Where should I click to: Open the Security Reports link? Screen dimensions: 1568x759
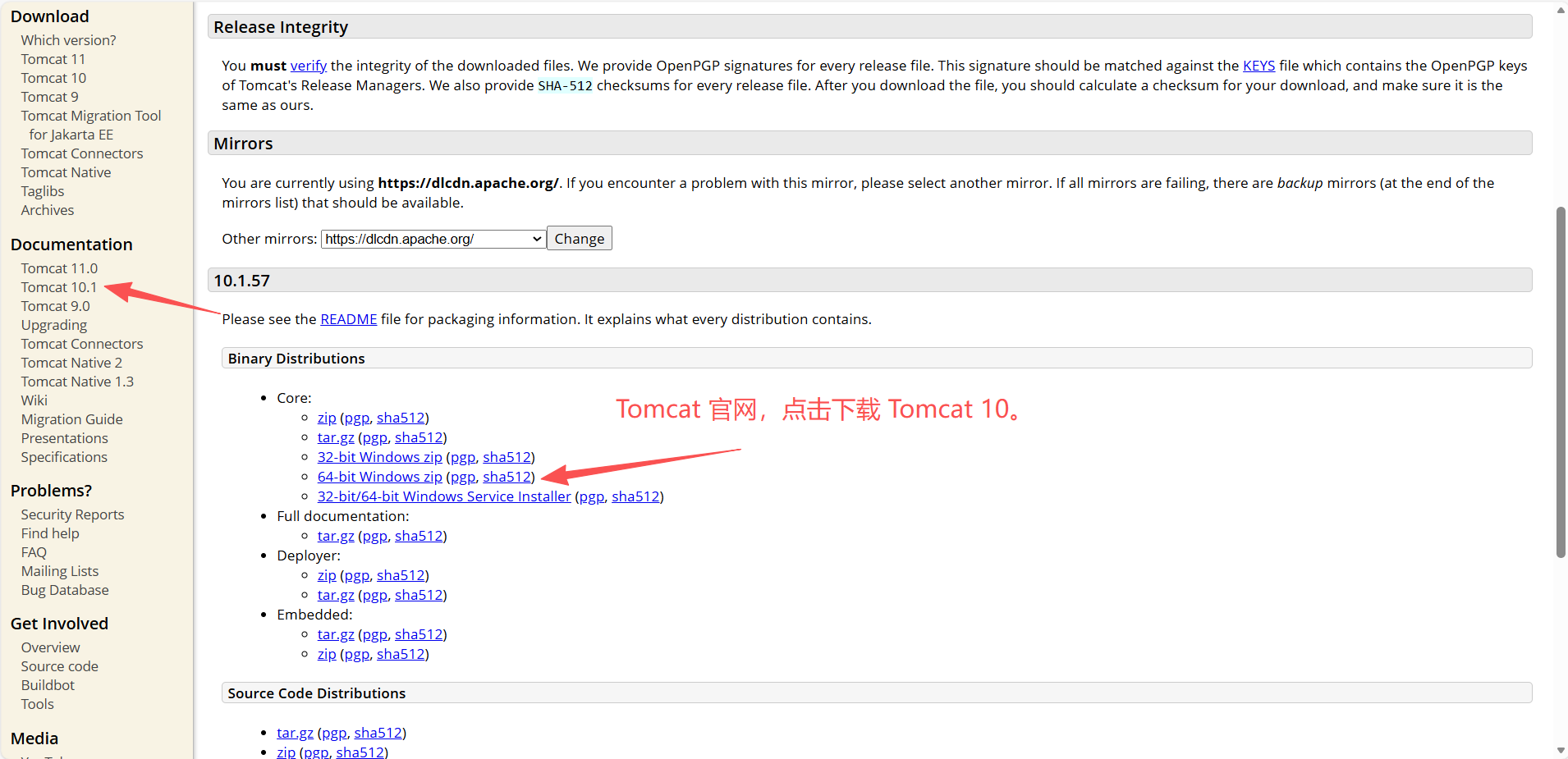(x=73, y=514)
